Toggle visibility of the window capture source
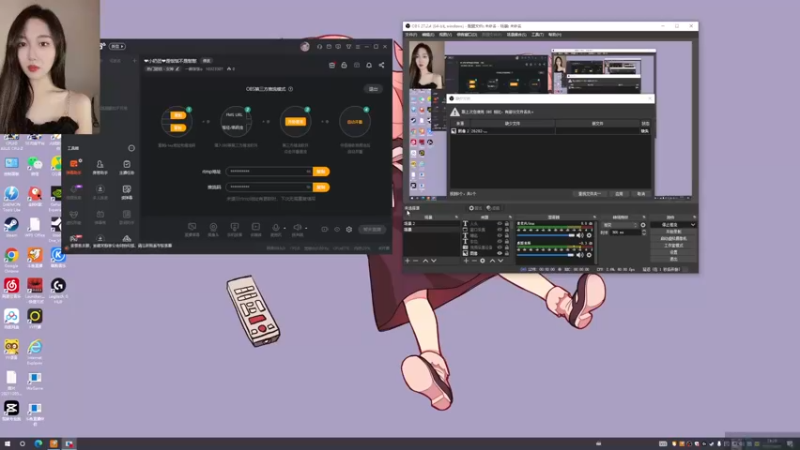 tap(499, 230)
